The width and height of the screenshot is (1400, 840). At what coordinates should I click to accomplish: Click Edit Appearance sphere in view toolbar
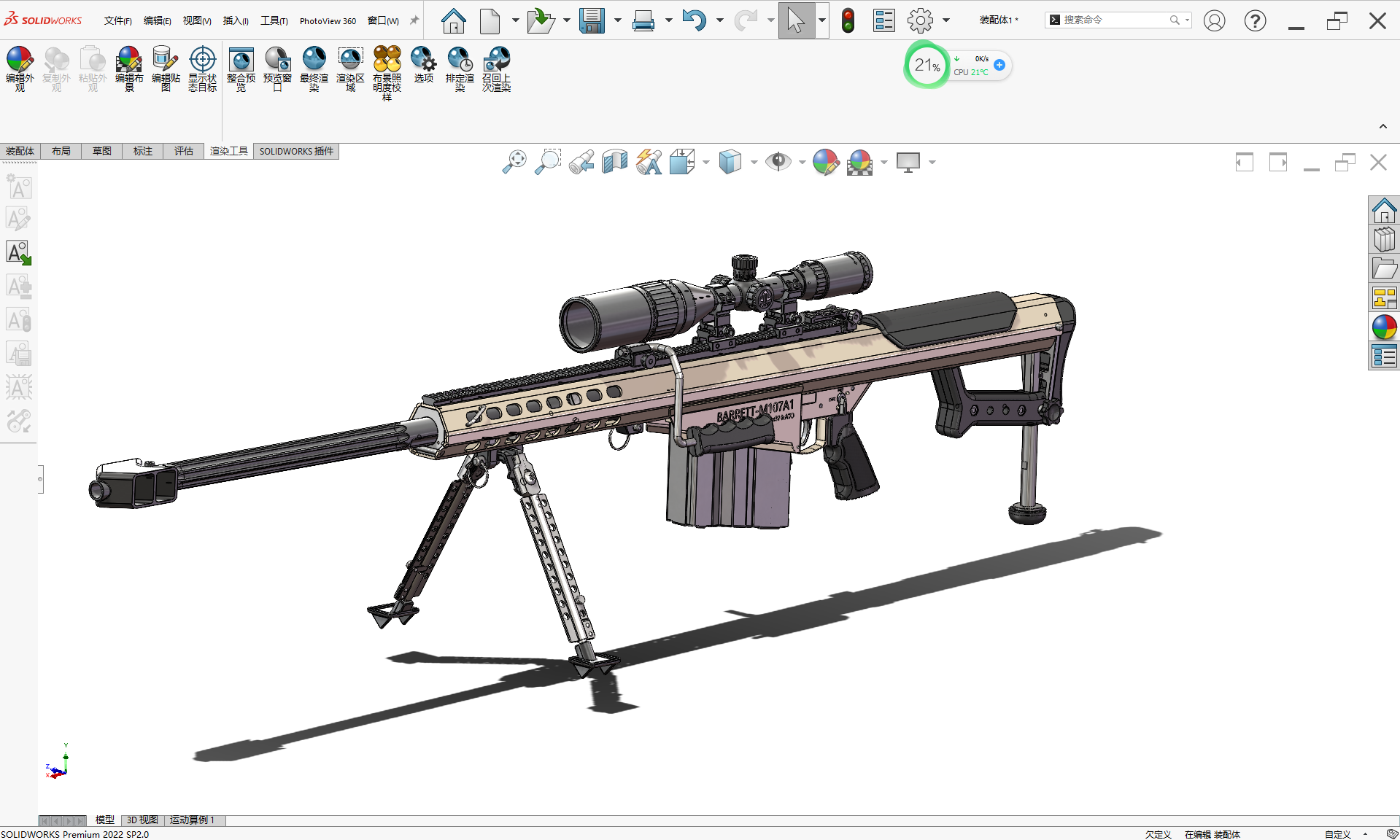pos(826,162)
